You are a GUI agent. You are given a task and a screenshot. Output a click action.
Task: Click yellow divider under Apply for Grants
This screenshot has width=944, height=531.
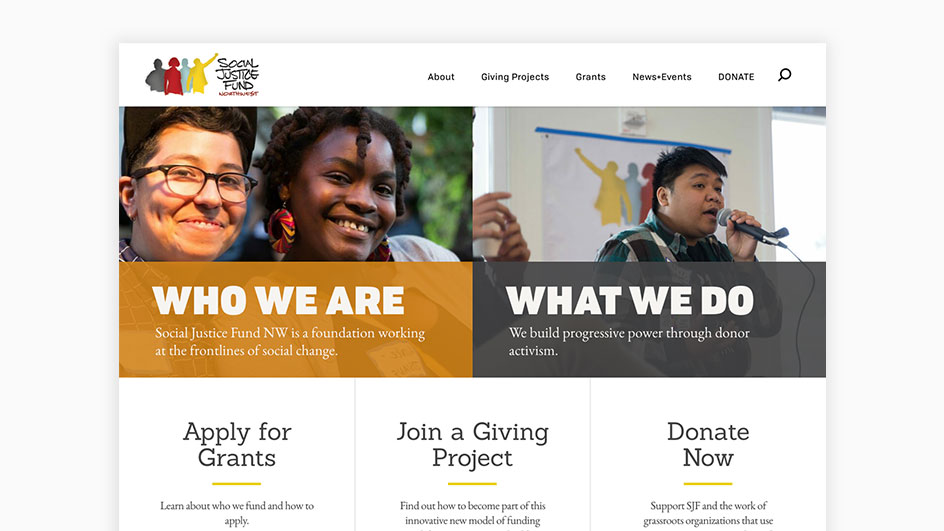pos(237,483)
